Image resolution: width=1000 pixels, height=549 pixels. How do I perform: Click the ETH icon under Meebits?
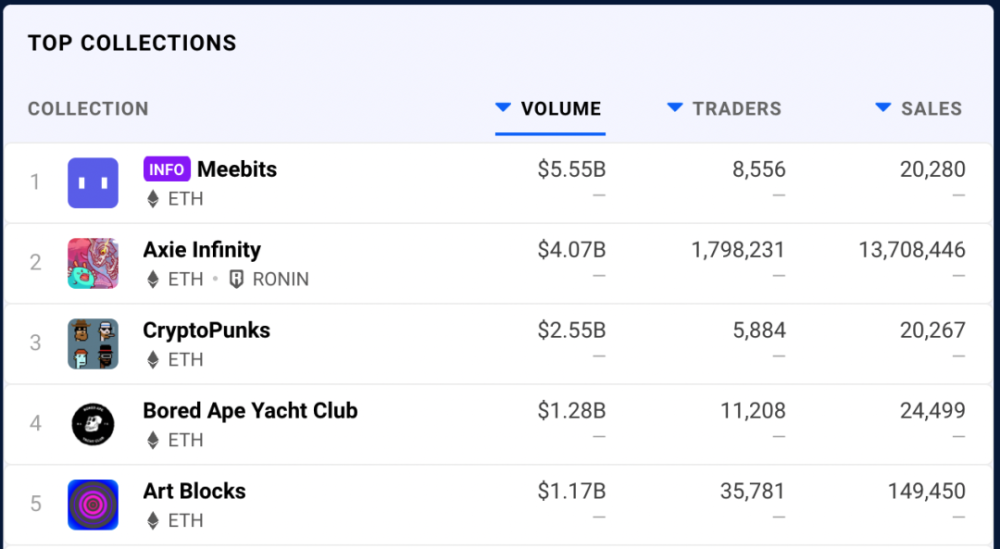(153, 199)
